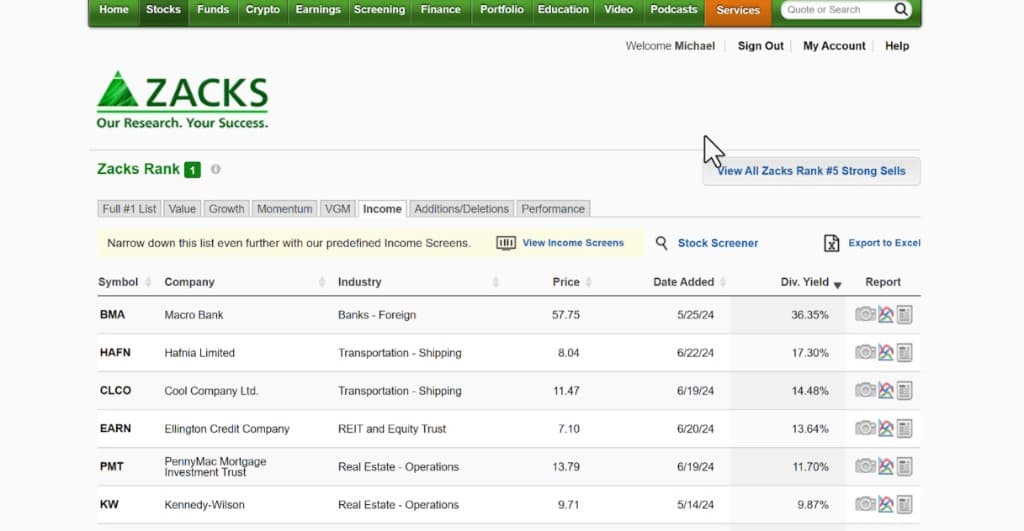Image resolution: width=1024 pixels, height=531 pixels.
Task: Open chart icon for EARN row
Action: pos(886,428)
